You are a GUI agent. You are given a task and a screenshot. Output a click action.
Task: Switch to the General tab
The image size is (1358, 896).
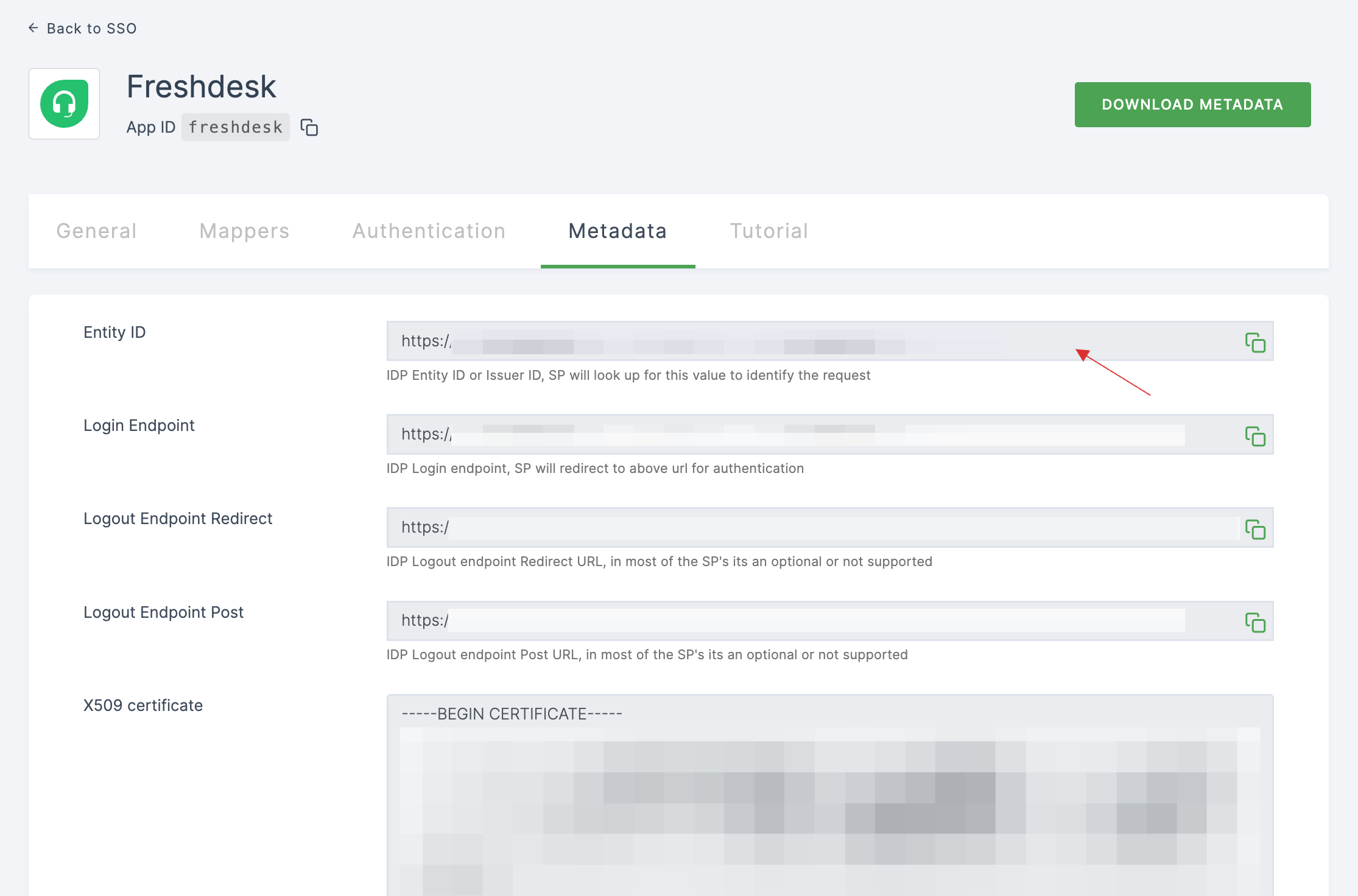click(97, 231)
